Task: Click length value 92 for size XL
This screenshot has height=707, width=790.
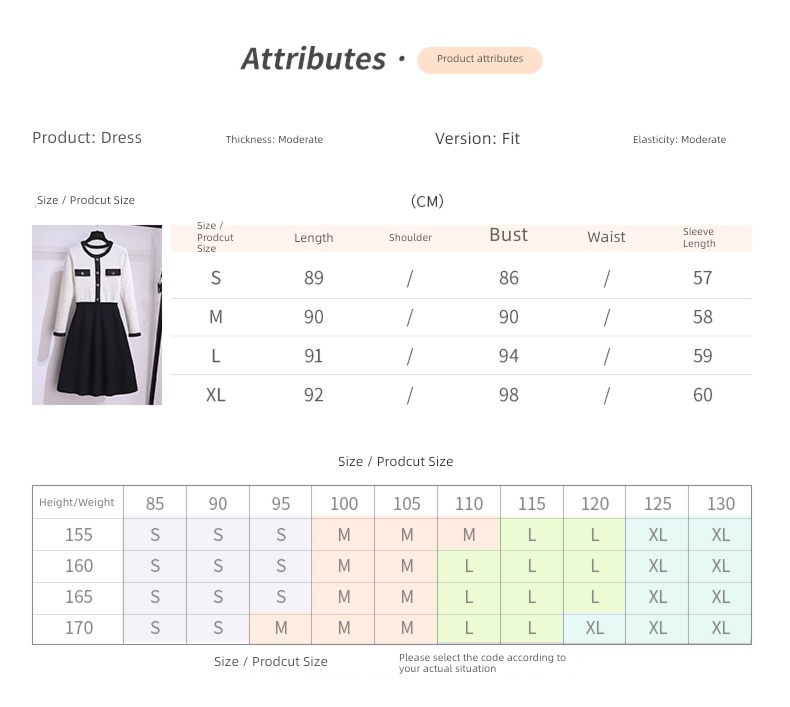Action: coord(313,395)
